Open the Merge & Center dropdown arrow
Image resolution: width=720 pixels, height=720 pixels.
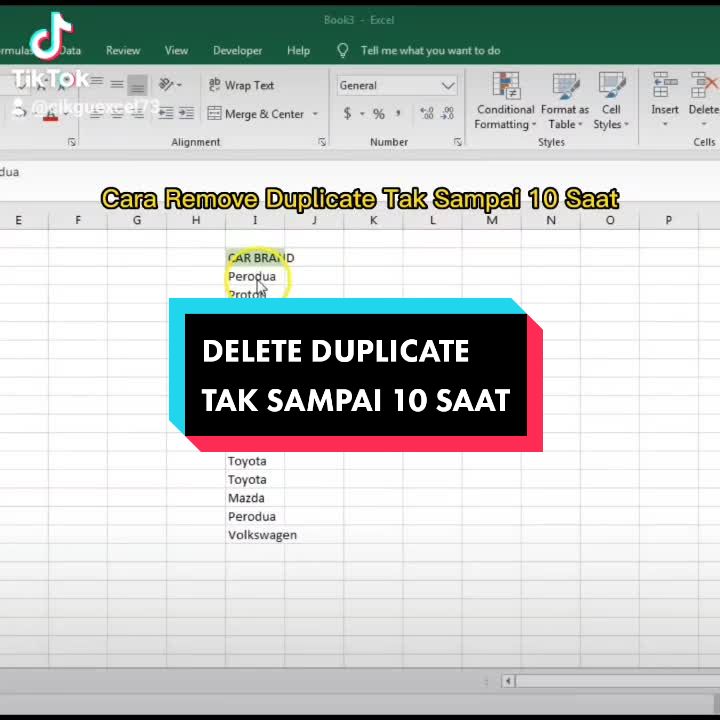click(315, 114)
